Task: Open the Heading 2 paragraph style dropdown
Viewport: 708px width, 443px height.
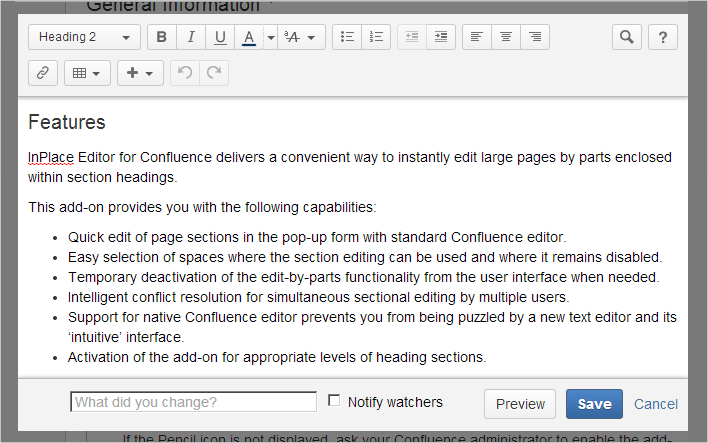Action: point(84,37)
